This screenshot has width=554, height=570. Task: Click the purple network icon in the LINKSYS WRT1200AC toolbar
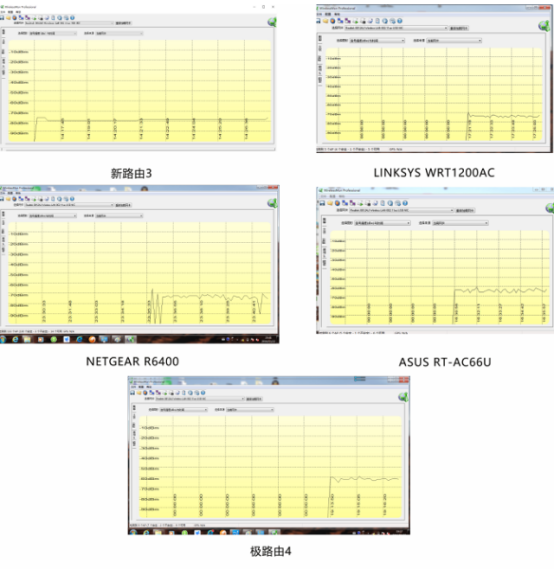348,21
